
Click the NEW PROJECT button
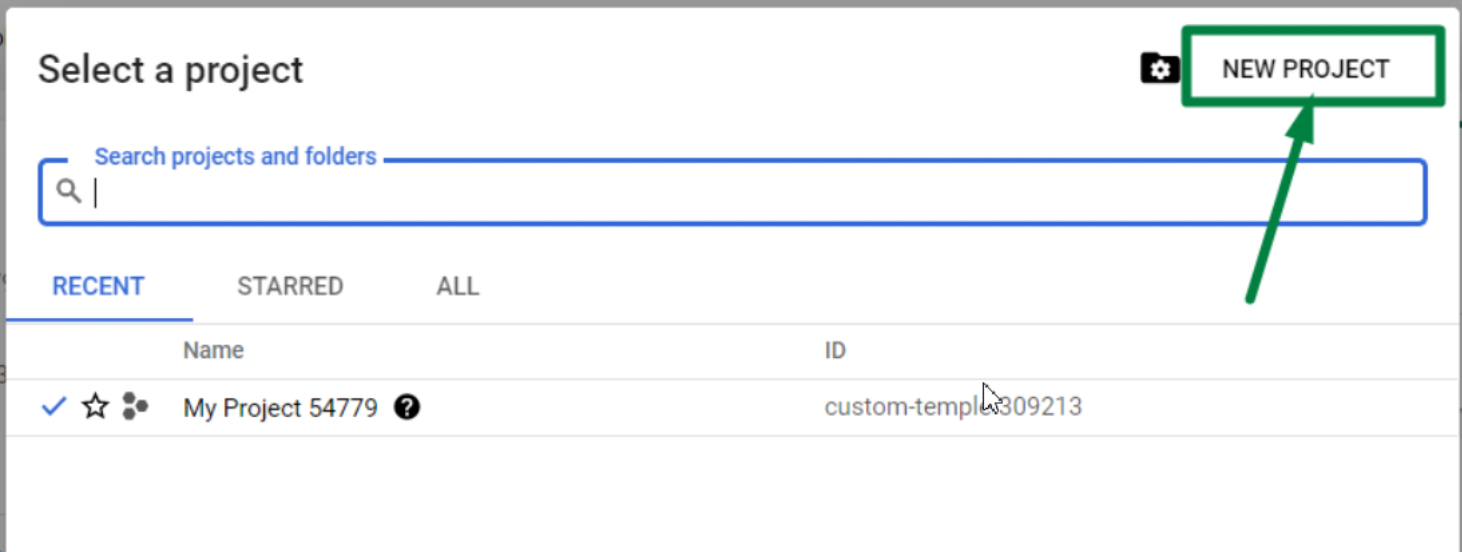(1306, 69)
